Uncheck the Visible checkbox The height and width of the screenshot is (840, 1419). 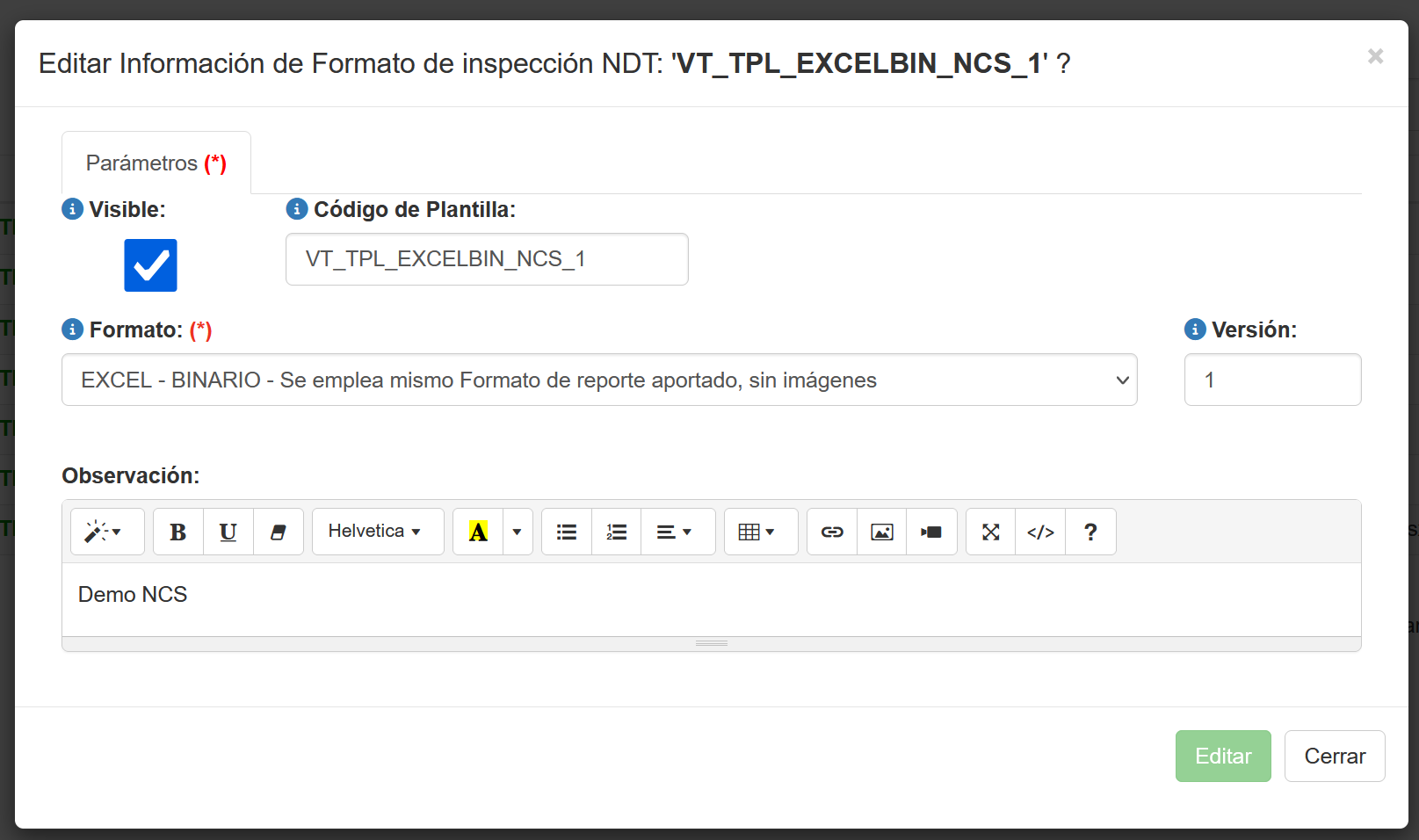[150, 265]
